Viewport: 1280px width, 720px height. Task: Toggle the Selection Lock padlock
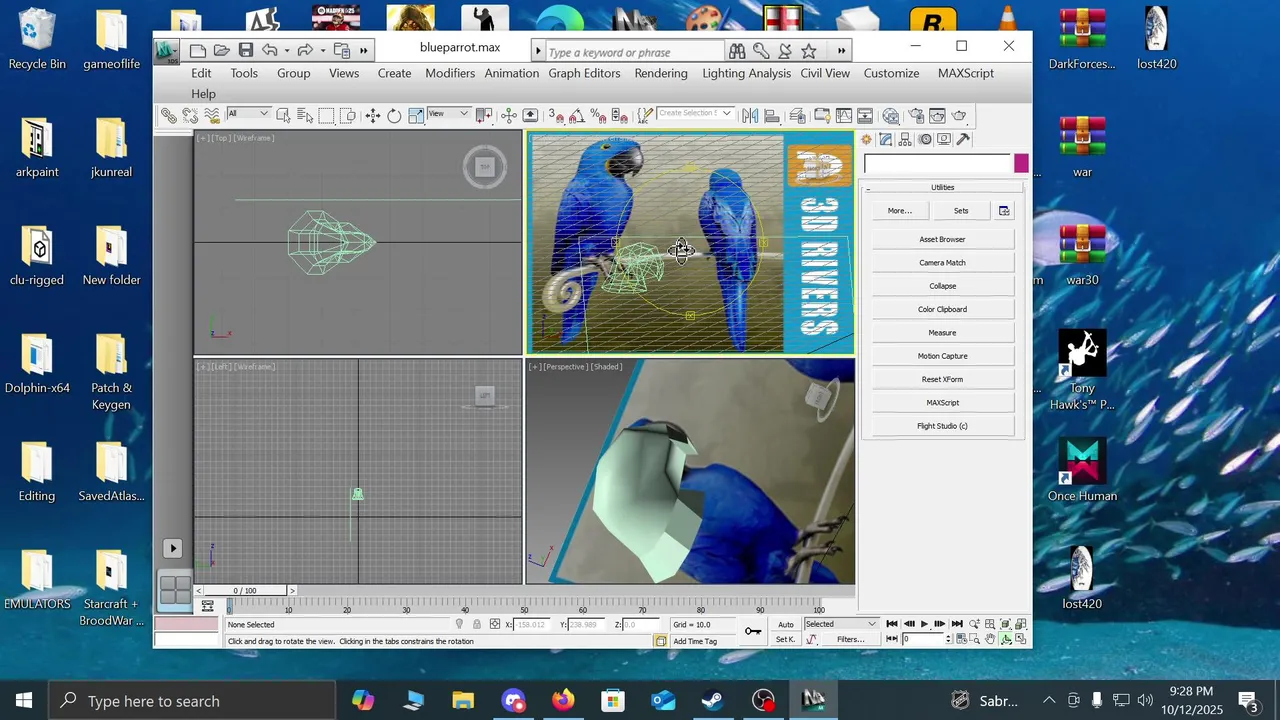point(477,624)
